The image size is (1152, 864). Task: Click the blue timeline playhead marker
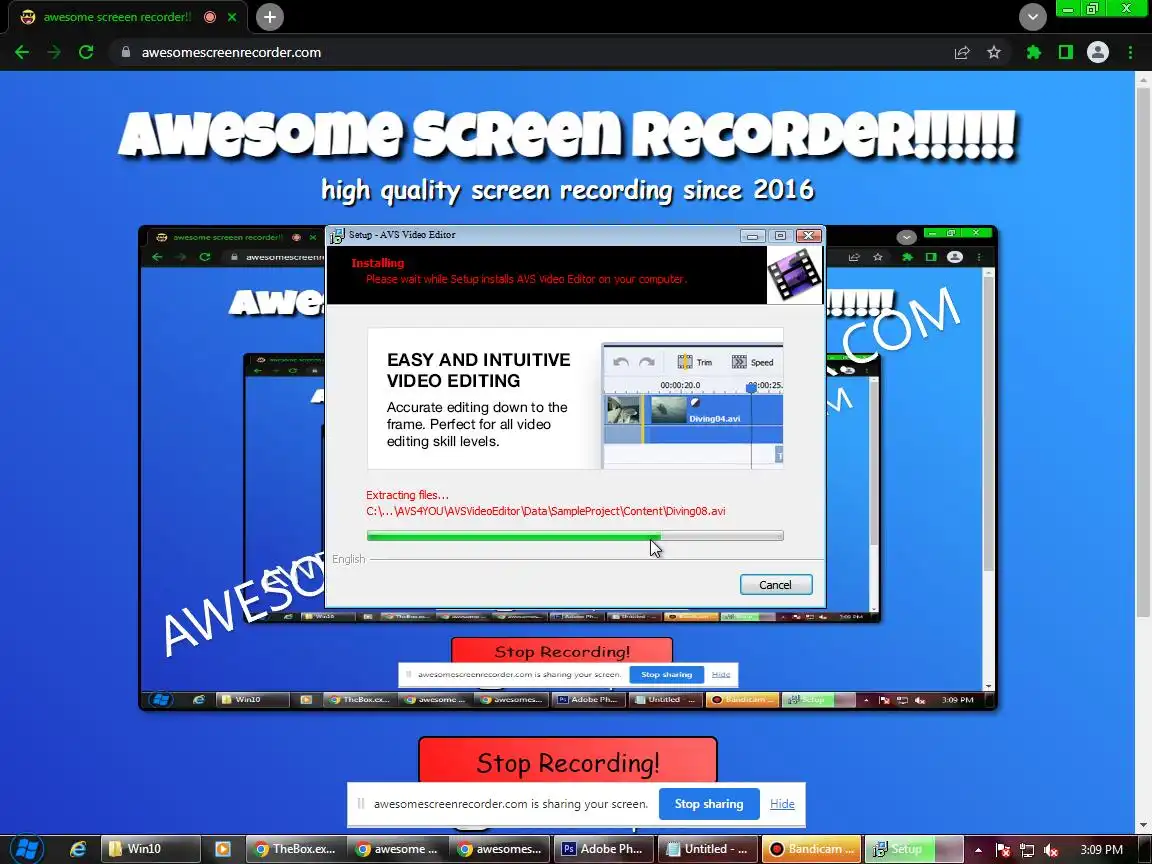point(751,387)
